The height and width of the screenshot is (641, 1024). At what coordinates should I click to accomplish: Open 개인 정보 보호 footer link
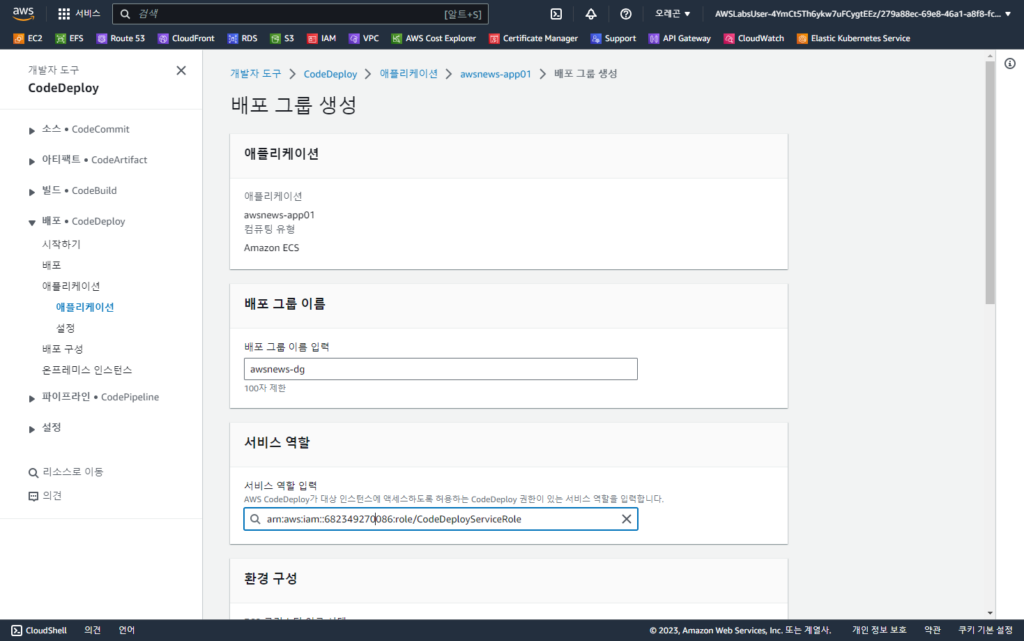point(879,631)
